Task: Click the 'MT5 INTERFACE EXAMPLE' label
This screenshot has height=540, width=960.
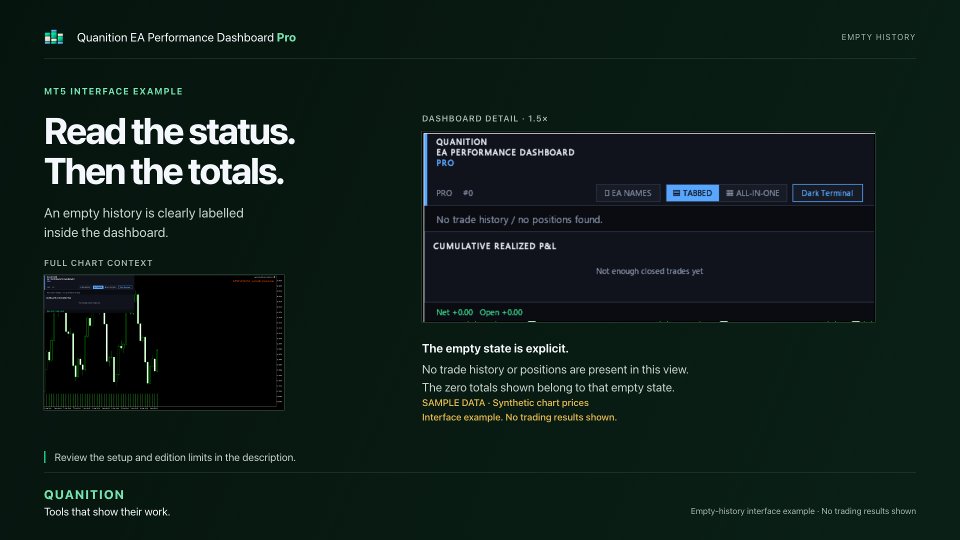Action: pos(113,91)
